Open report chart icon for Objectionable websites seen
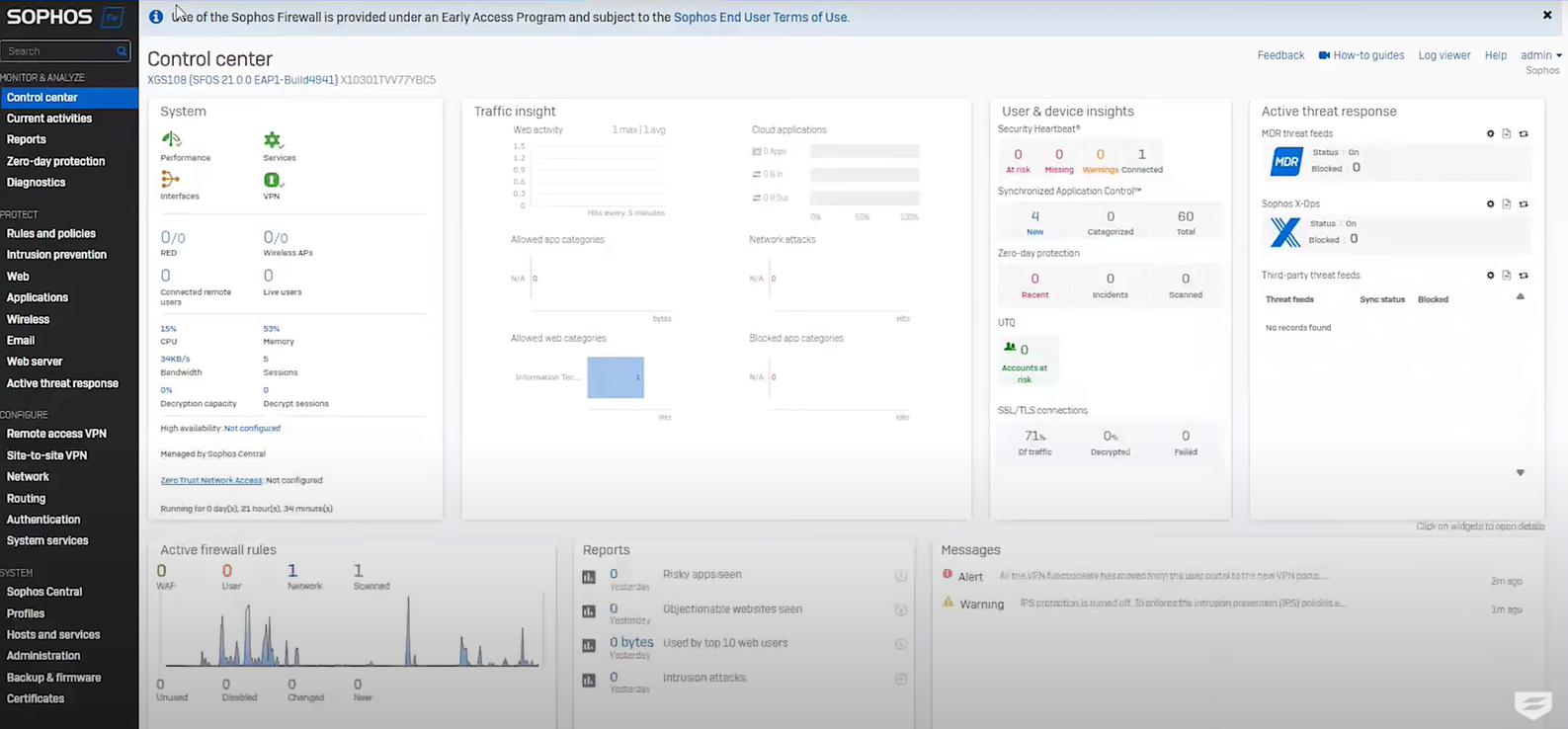Screen dimensions: 1568x729 pyautogui.click(x=589, y=611)
